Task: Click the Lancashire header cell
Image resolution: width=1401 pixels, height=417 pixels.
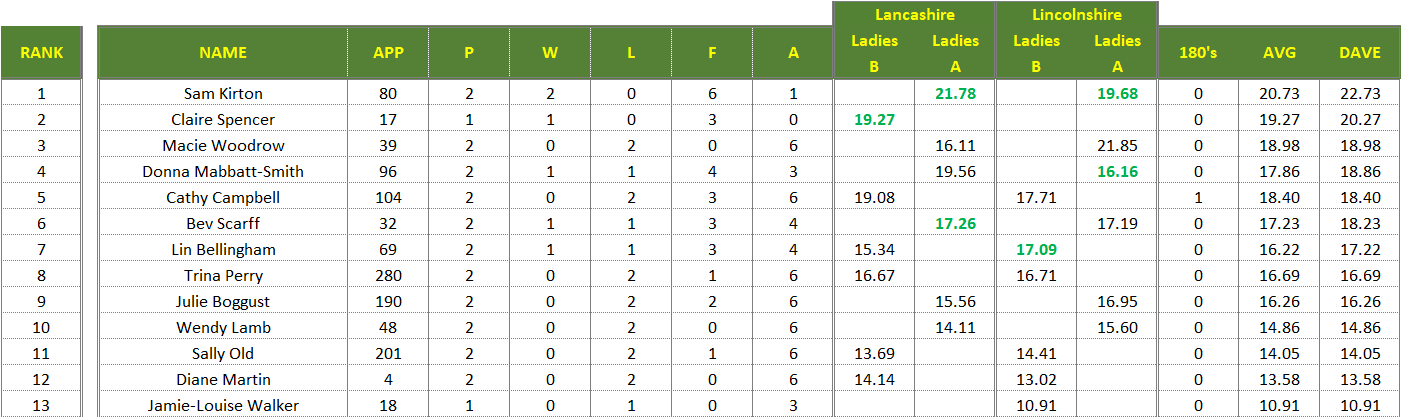Action: coord(914,15)
